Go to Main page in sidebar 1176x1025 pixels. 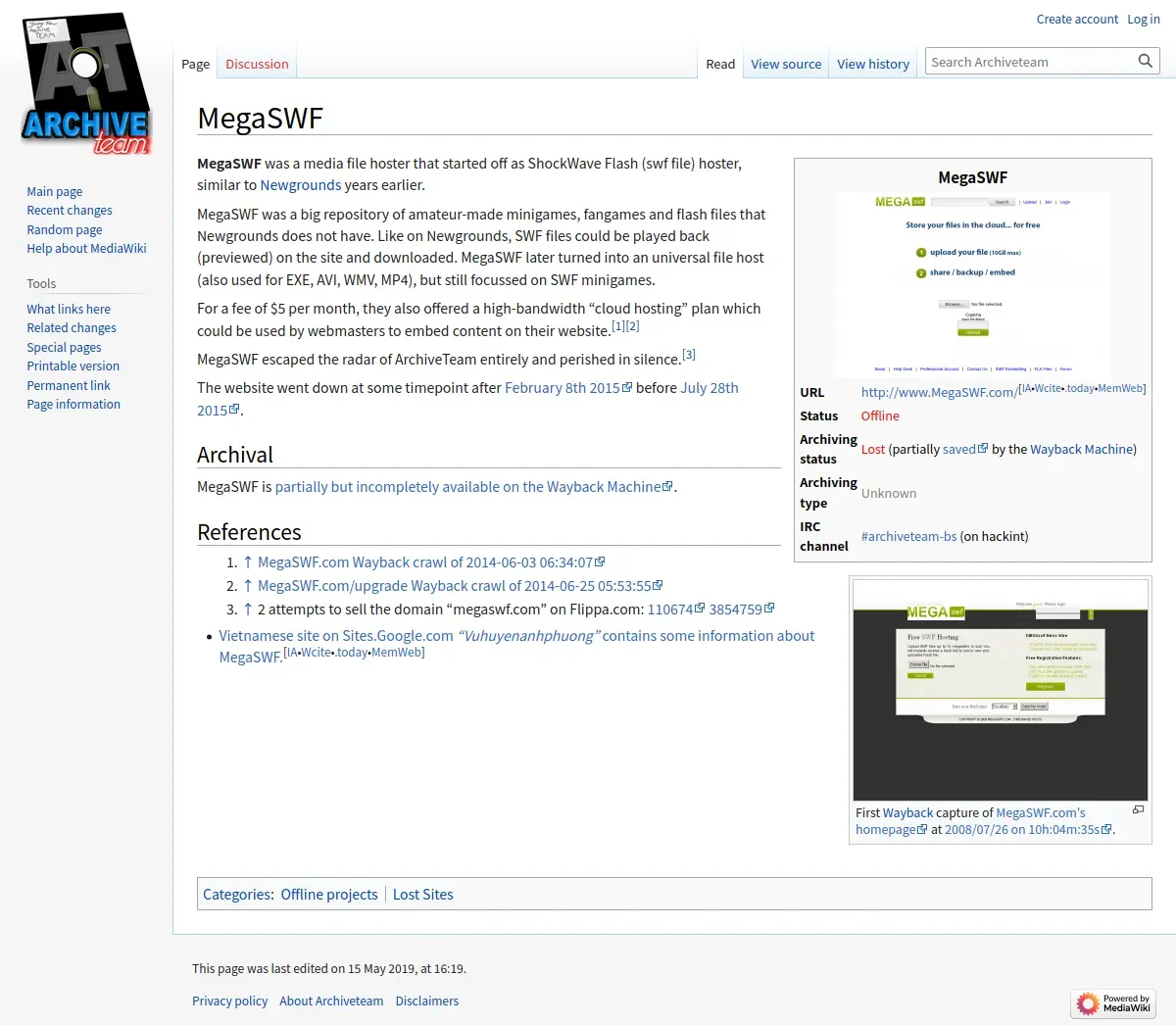[55, 191]
